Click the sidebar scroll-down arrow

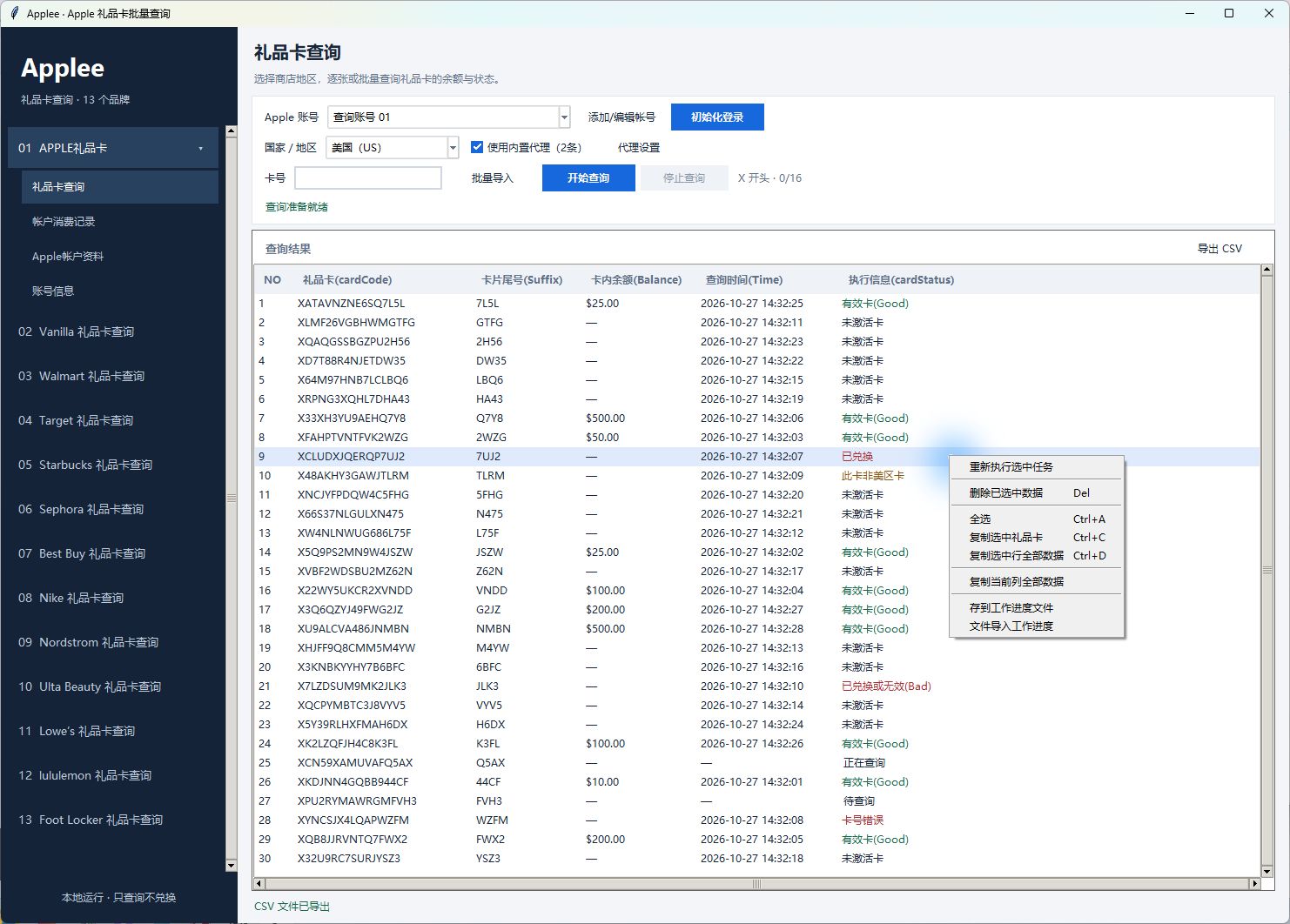pyautogui.click(x=231, y=866)
